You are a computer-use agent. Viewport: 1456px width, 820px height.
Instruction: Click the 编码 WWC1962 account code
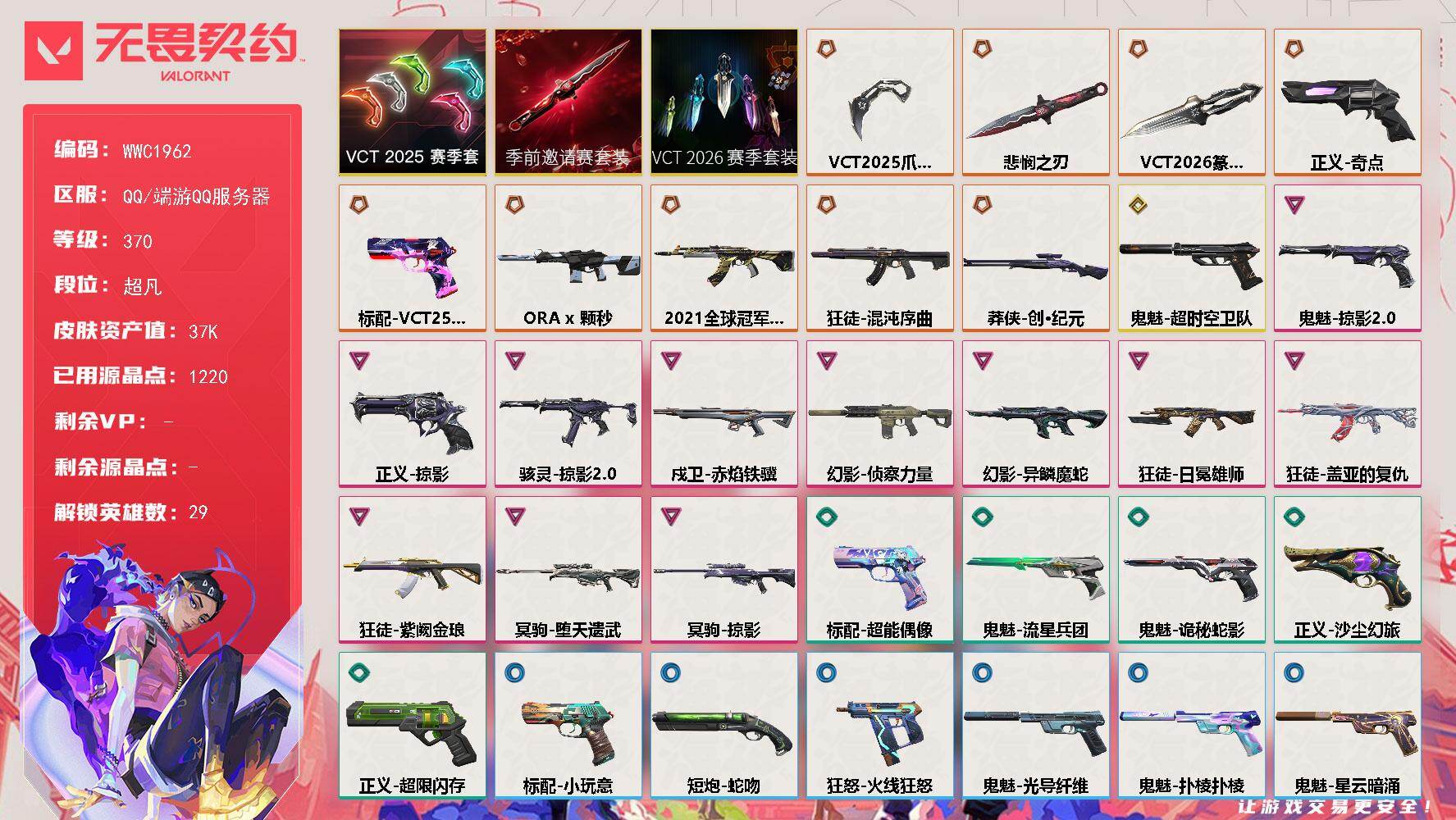(x=123, y=150)
